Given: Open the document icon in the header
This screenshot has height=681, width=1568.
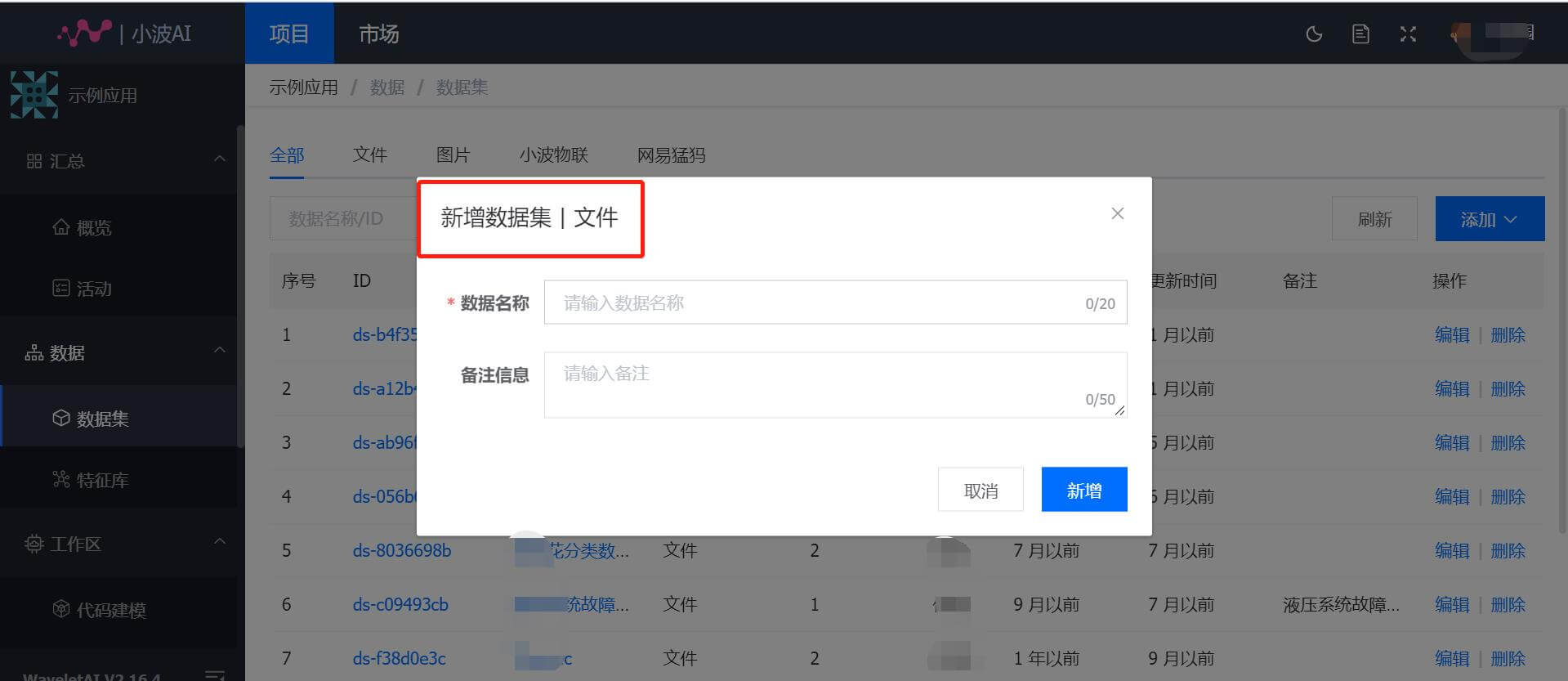Looking at the screenshot, I should click(x=1360, y=34).
